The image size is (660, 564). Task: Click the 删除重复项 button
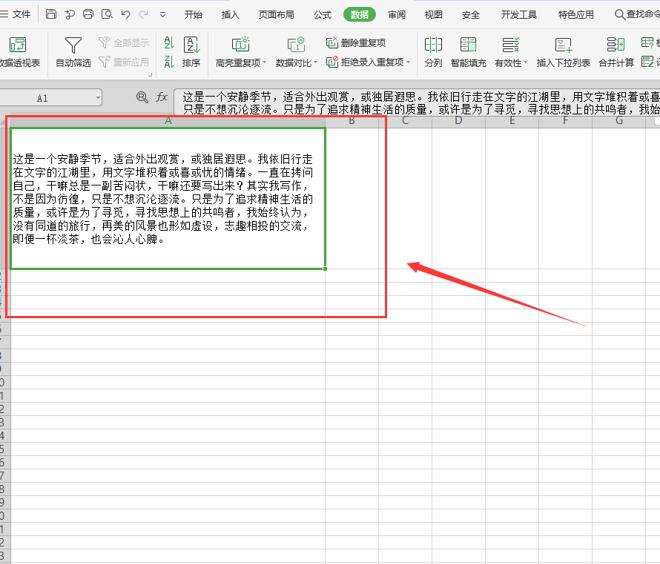356,43
